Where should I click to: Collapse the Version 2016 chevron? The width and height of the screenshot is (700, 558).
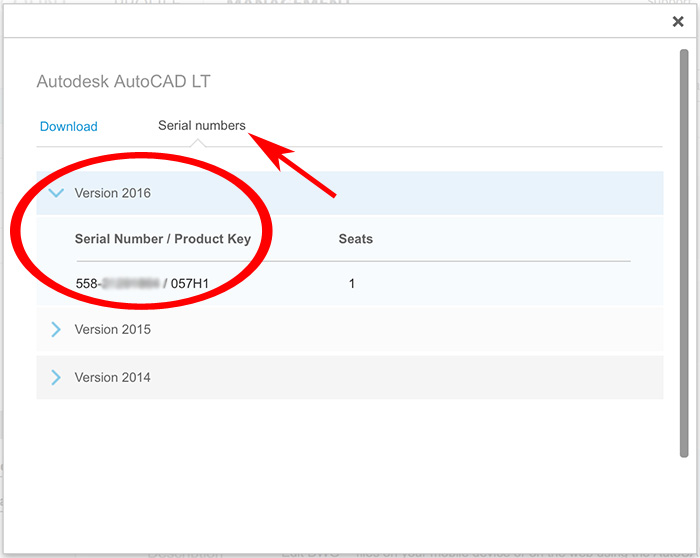coord(56,193)
